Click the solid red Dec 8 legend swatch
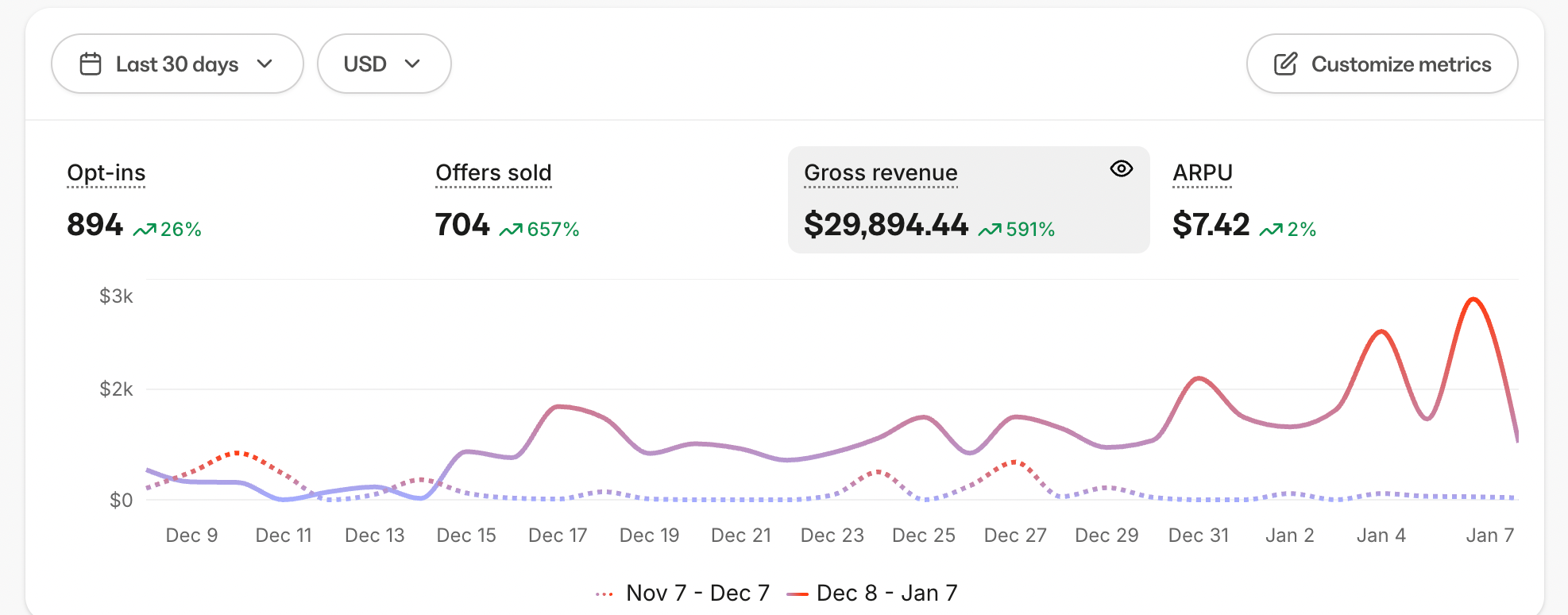This screenshot has width=1568, height=615. pyautogui.click(x=798, y=594)
